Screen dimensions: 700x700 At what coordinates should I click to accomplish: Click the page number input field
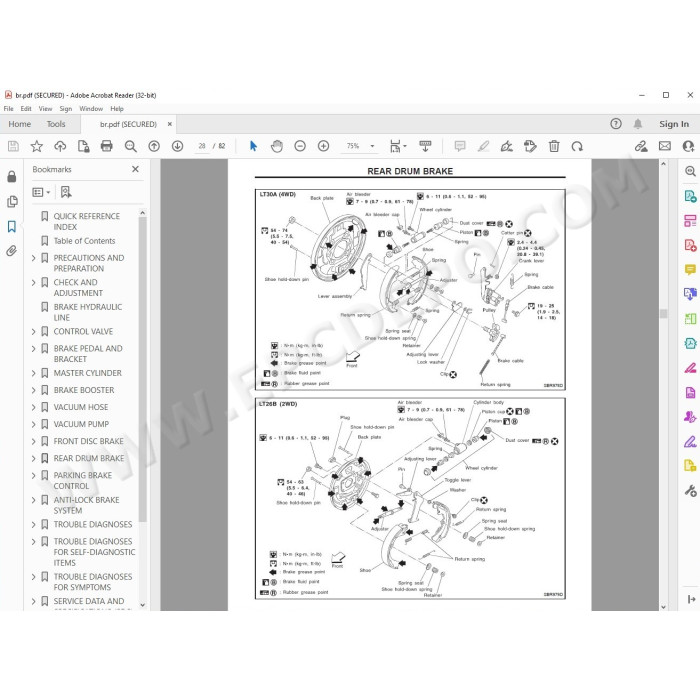[x=202, y=146]
